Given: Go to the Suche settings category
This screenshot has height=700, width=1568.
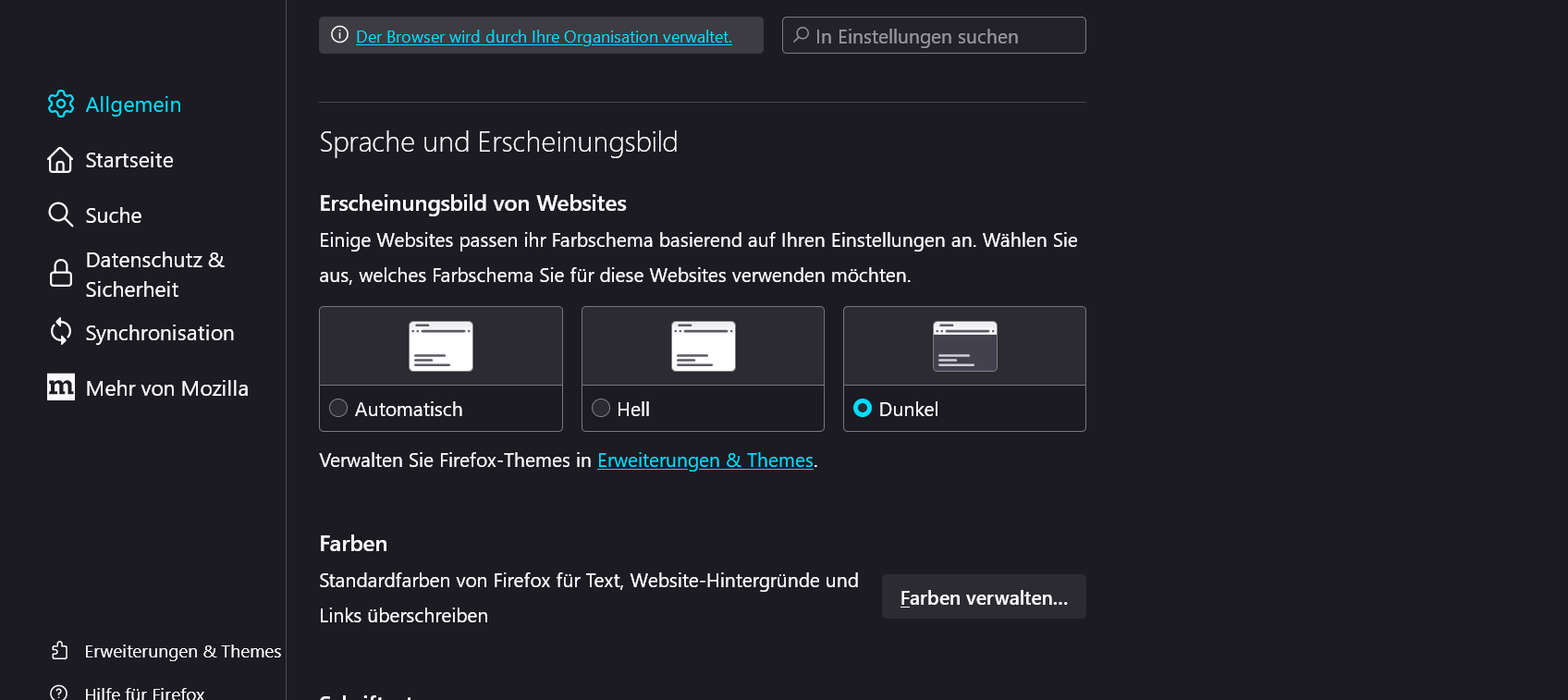Looking at the screenshot, I should pos(114,215).
